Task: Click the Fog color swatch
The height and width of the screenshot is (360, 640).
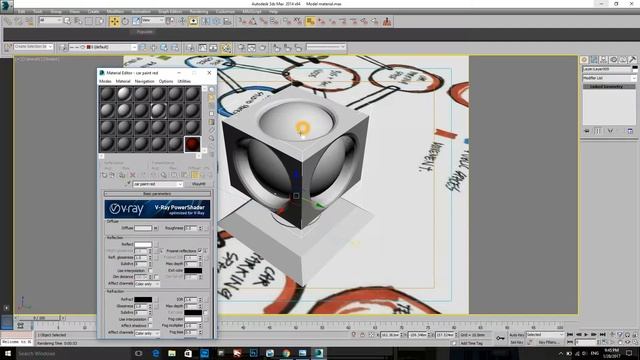Action: click(x=193, y=319)
